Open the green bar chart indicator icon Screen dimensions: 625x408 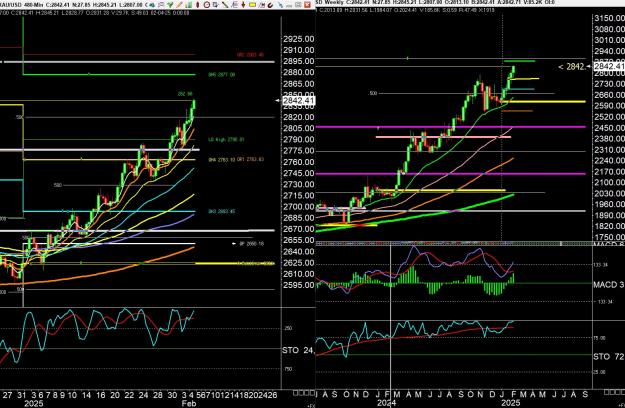pyautogui.click(x=189, y=5)
